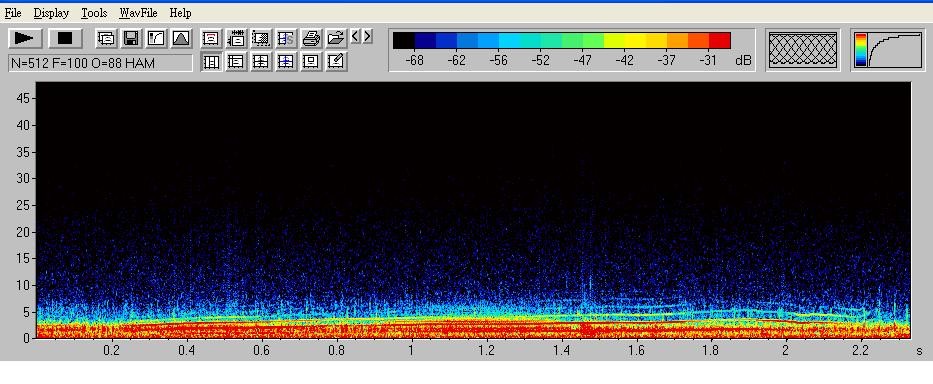This screenshot has width=933, height=384.
Task: Open the Tools menu
Action: point(95,13)
